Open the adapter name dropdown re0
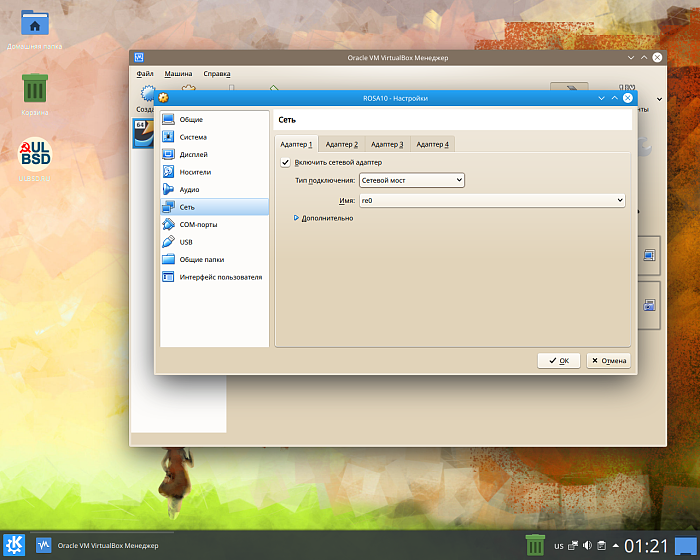 (492, 201)
